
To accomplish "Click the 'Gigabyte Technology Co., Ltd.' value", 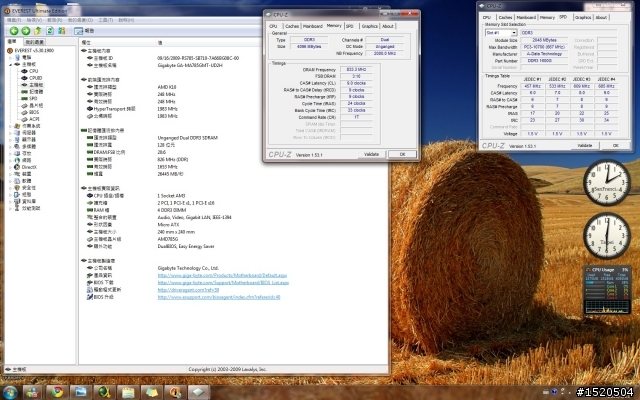I will (188, 268).
